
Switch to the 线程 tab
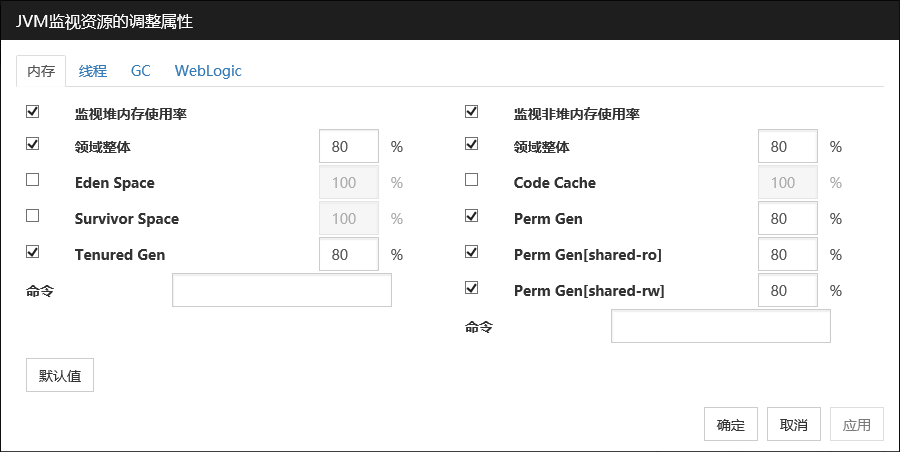click(93, 71)
